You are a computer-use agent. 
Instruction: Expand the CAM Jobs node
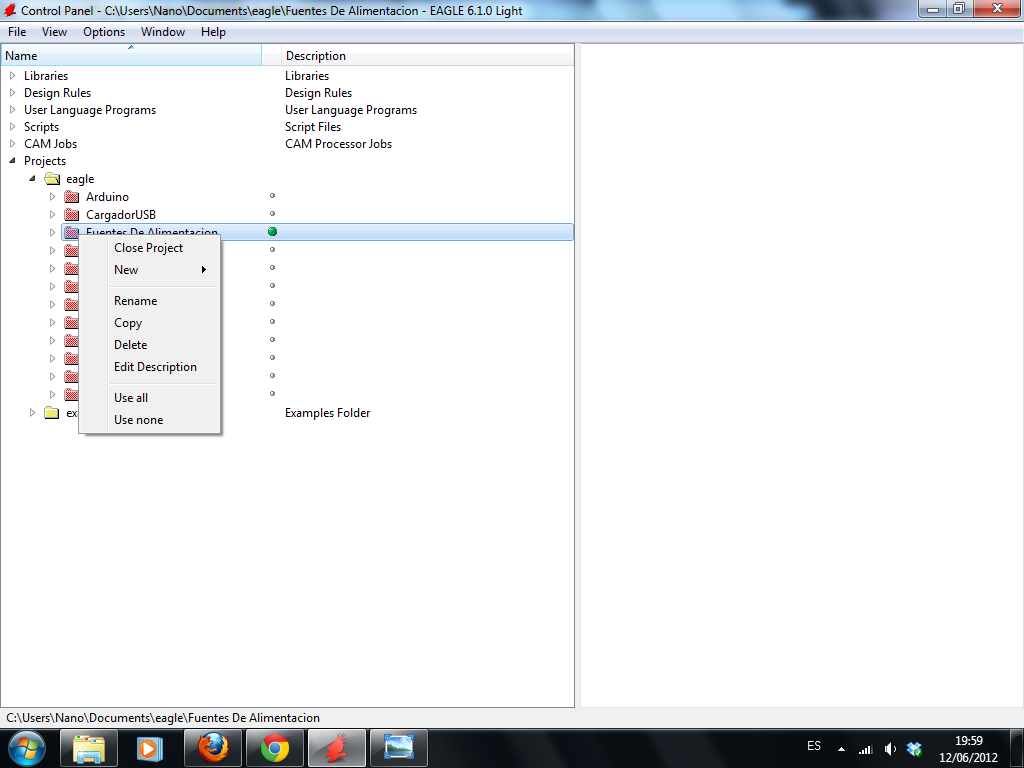point(12,144)
